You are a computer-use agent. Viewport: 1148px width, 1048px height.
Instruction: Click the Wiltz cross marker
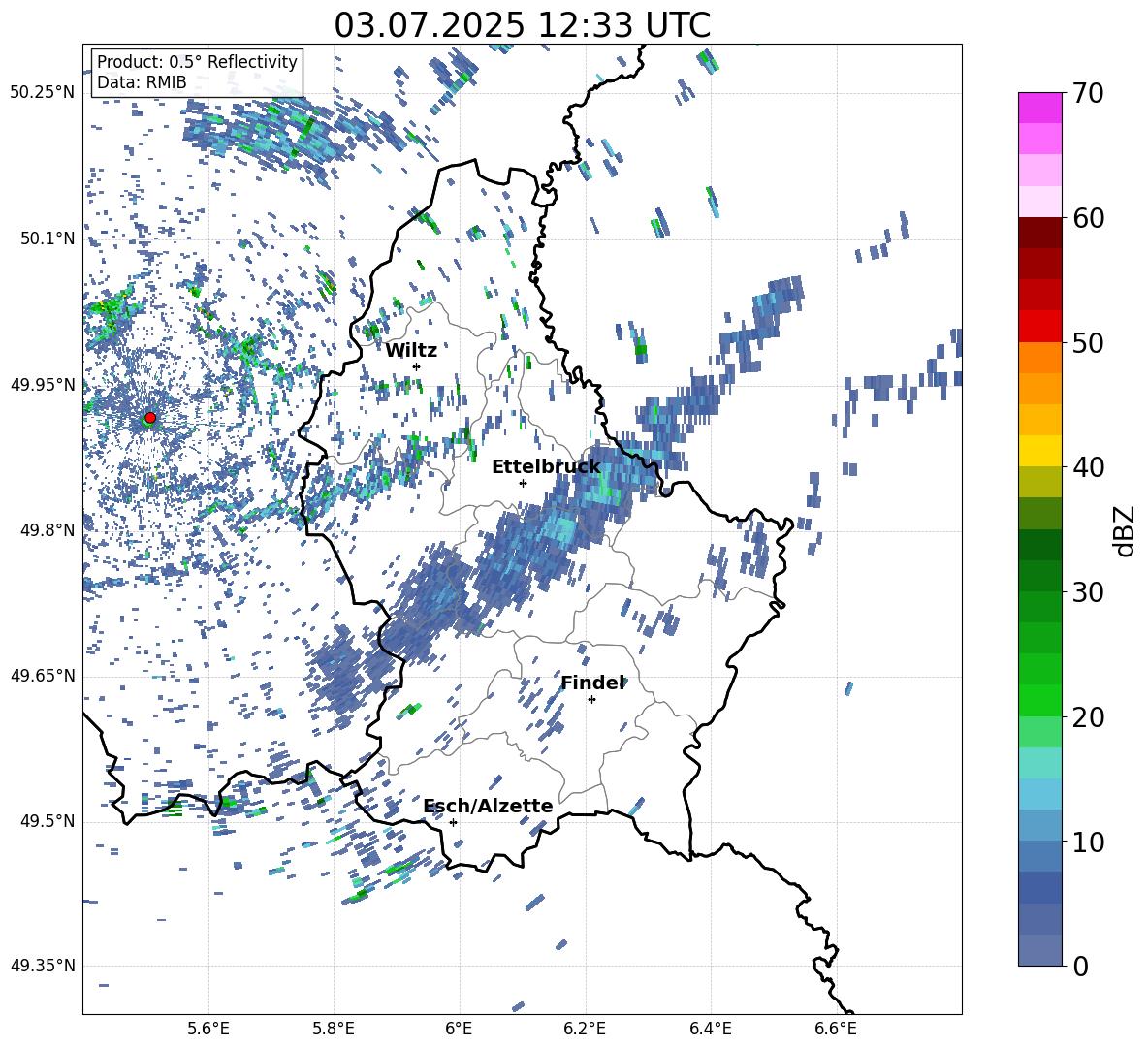pos(417,366)
